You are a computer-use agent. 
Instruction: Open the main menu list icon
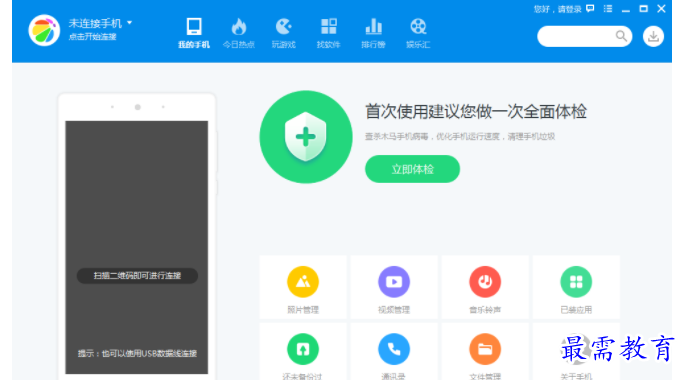pyautogui.click(x=608, y=8)
